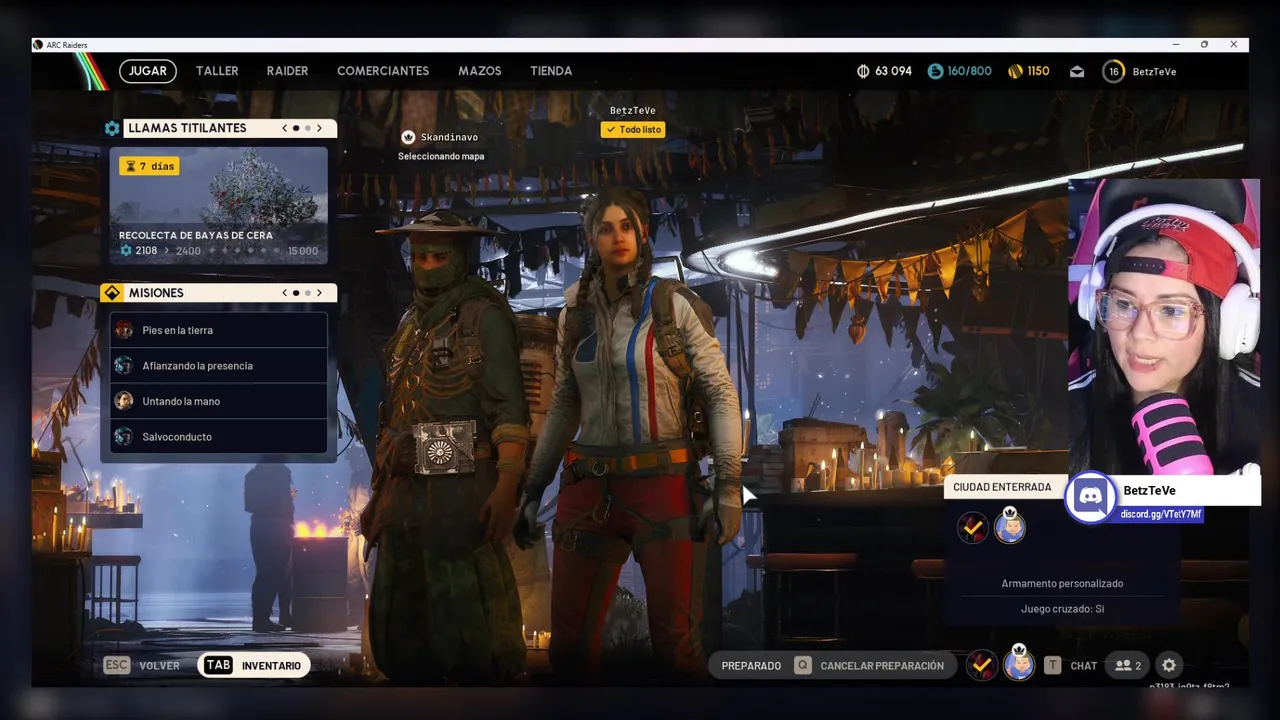Open the settings gear icon
Image resolution: width=1280 pixels, height=720 pixels.
pos(1169,665)
